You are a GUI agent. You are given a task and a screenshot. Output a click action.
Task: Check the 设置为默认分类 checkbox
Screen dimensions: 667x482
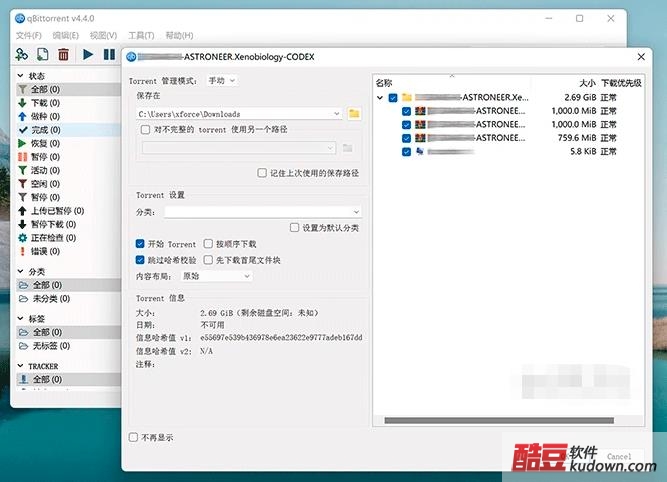(294, 228)
